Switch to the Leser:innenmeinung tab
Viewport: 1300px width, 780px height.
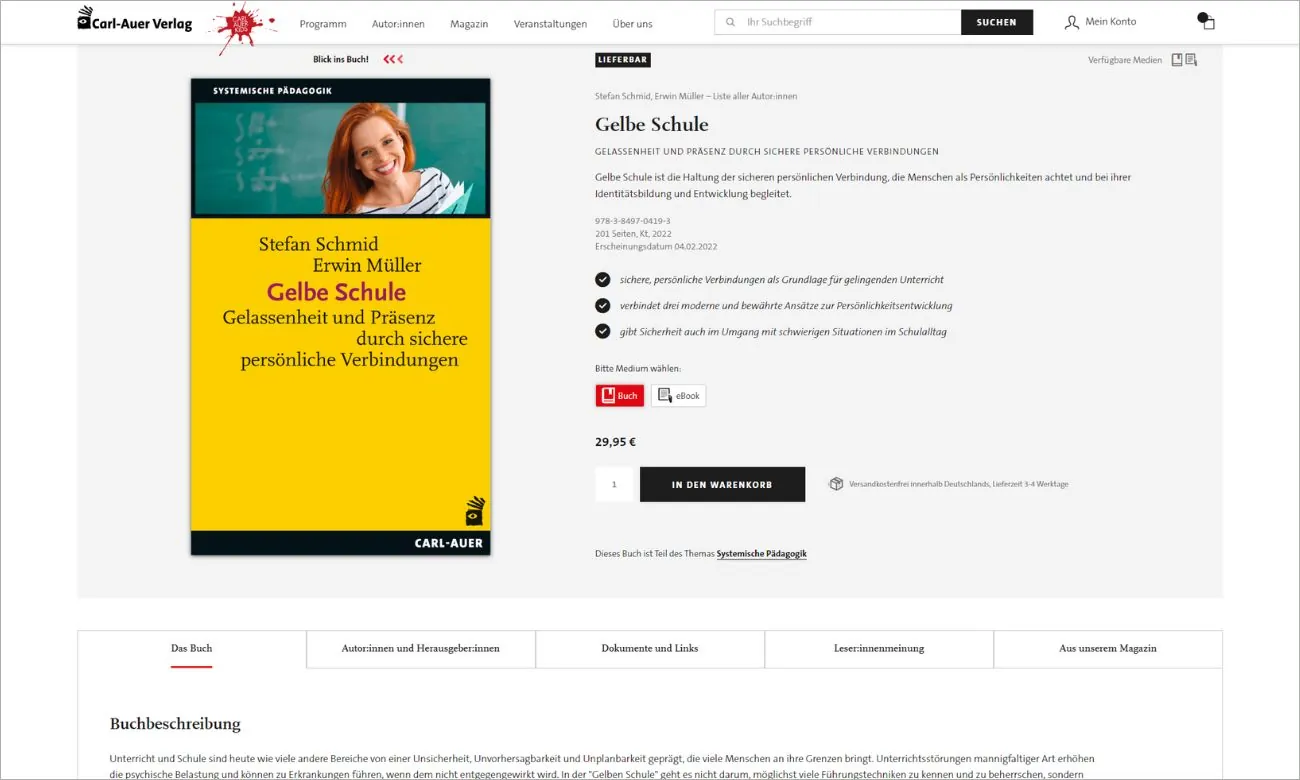click(878, 648)
